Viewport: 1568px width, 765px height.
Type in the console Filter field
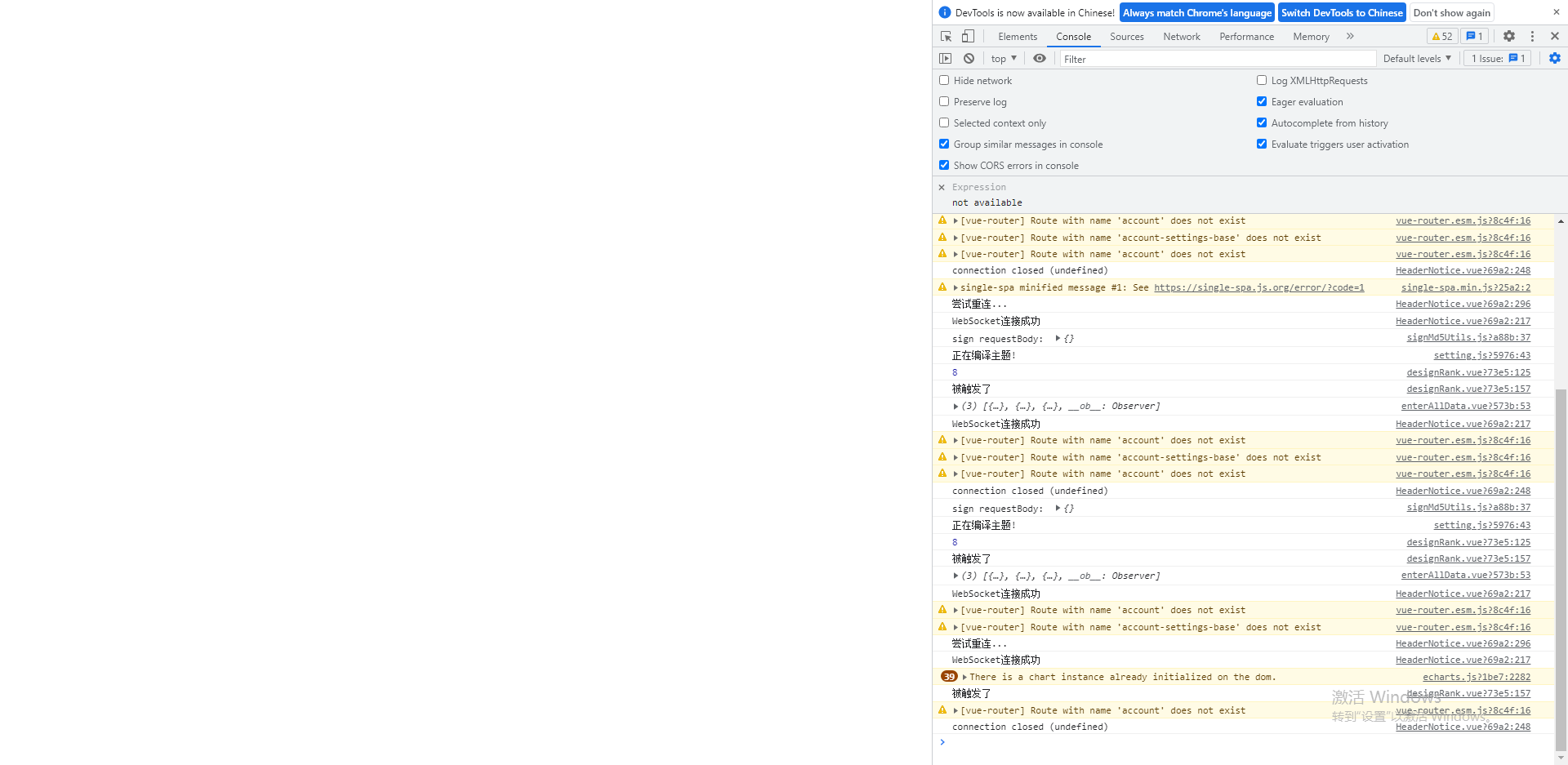[x=1184, y=58]
